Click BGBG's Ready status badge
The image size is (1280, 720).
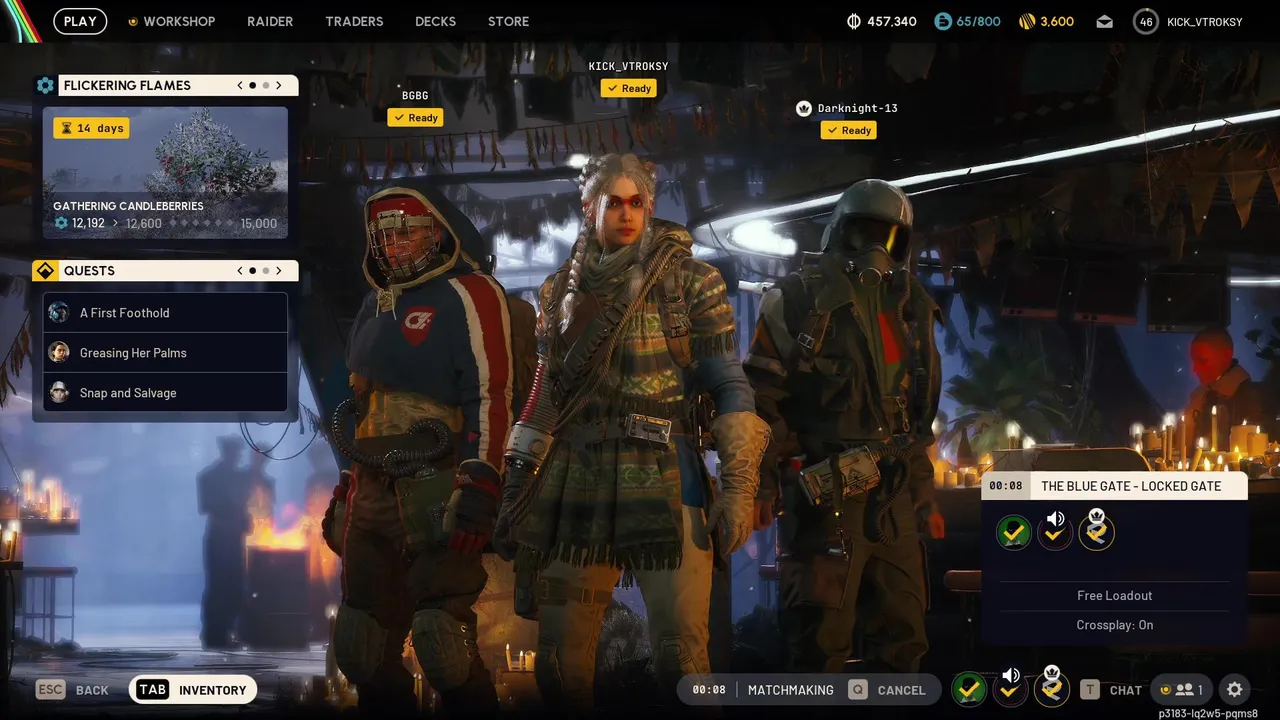click(415, 117)
